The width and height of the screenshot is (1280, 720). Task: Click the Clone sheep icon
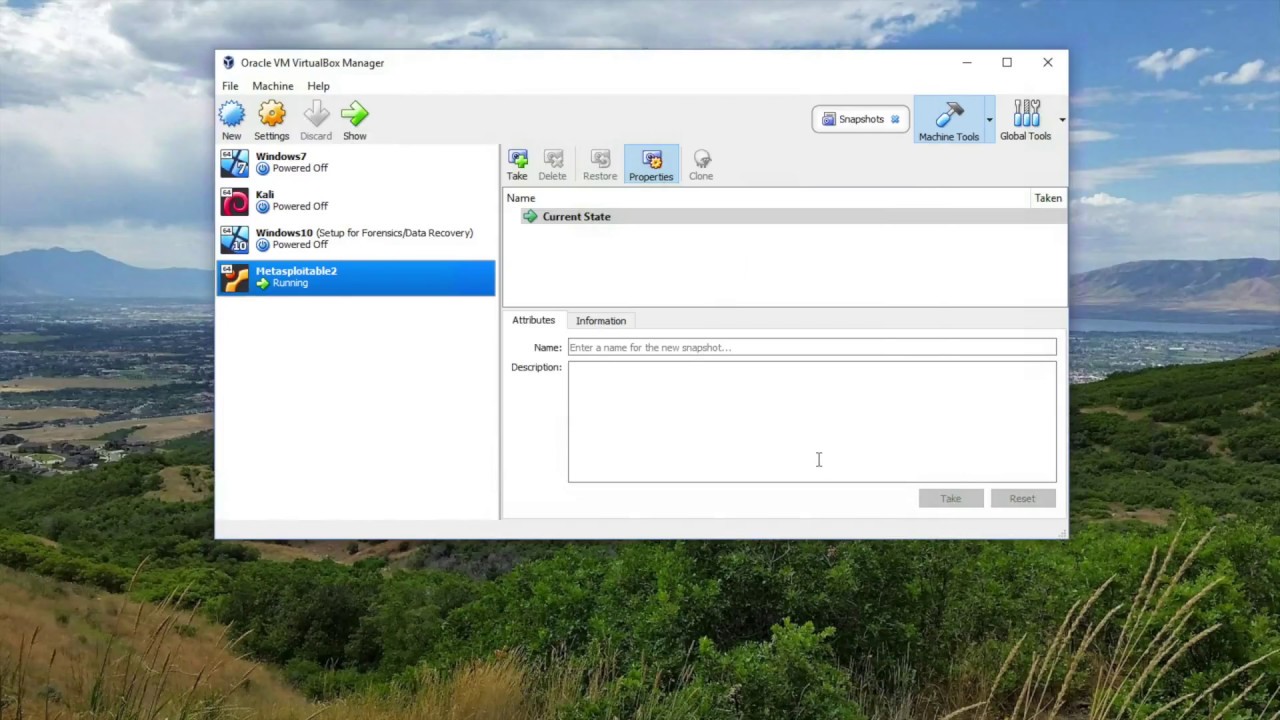point(701,159)
